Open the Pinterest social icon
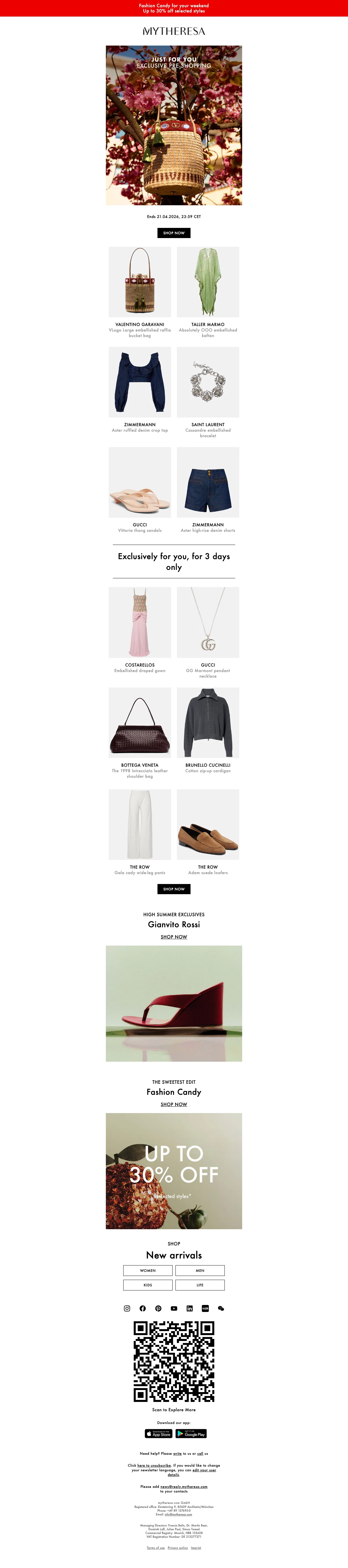The width and height of the screenshot is (348, 1568). click(158, 1308)
